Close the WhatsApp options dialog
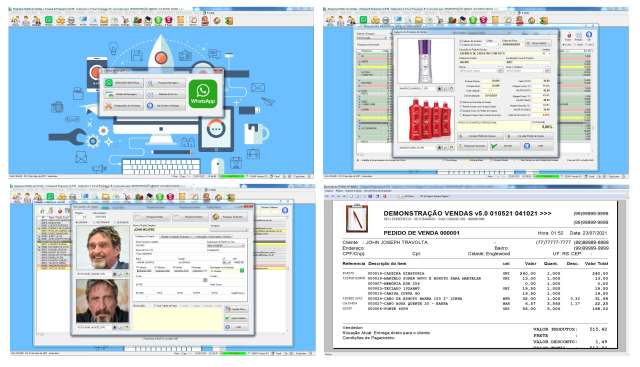This screenshot has height=367, width=640. pos(220,71)
